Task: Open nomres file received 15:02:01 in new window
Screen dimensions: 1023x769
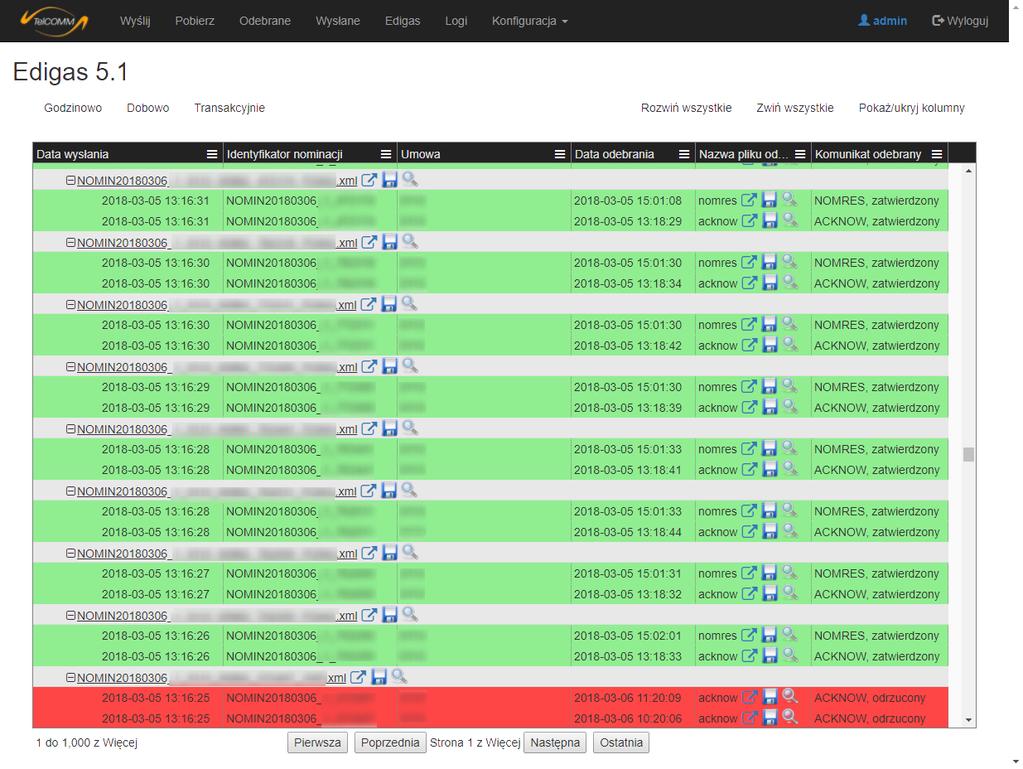Action: tap(749, 635)
